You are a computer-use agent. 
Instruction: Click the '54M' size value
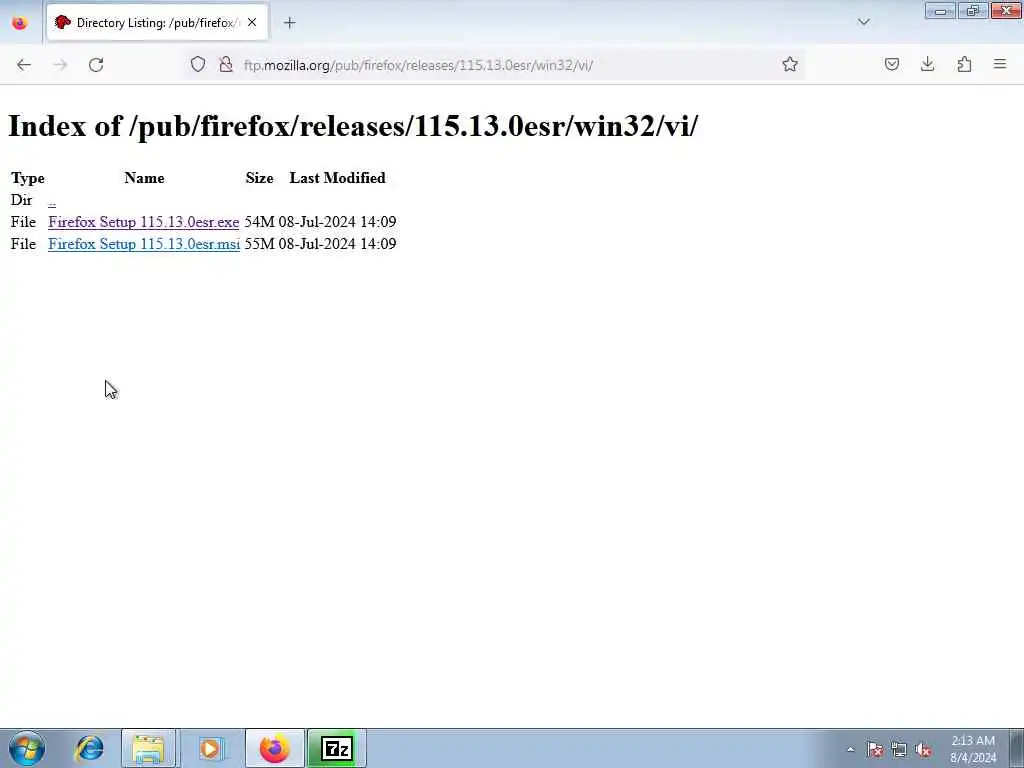pos(259,222)
